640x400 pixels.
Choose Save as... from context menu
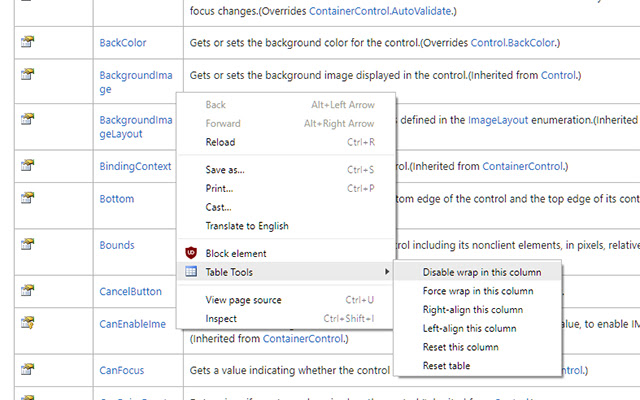(x=225, y=170)
